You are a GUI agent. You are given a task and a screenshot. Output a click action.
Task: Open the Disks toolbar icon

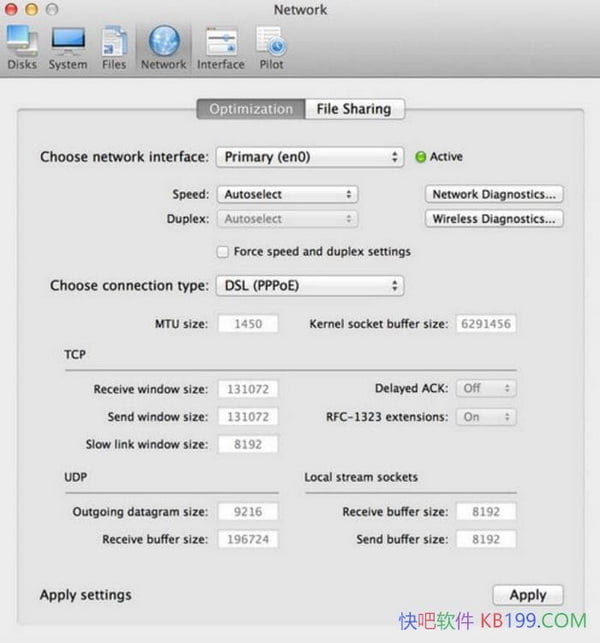tap(22, 47)
